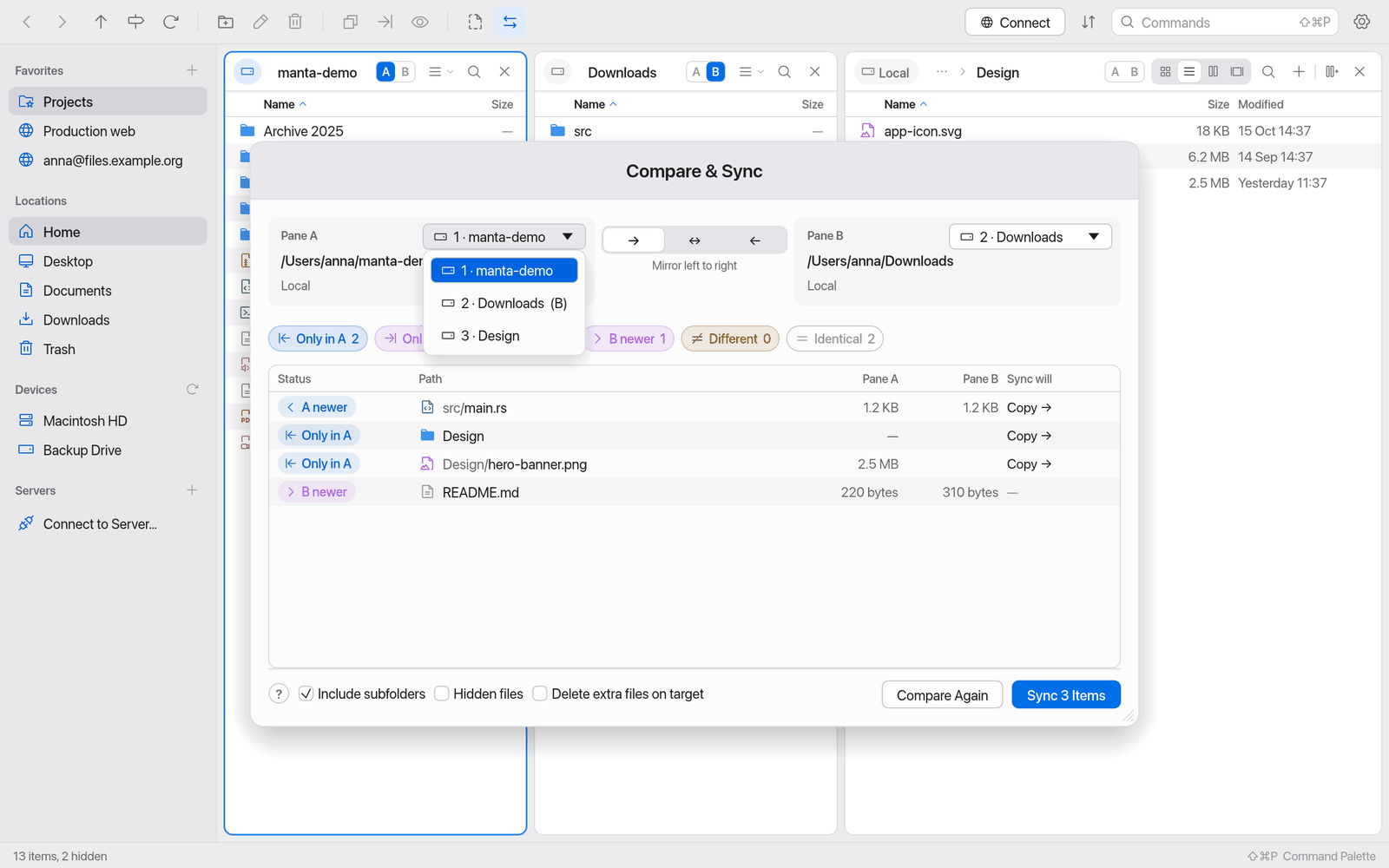The image size is (1389, 868).
Task: Click the Connect button in toolbar
Action: [x=1016, y=23]
